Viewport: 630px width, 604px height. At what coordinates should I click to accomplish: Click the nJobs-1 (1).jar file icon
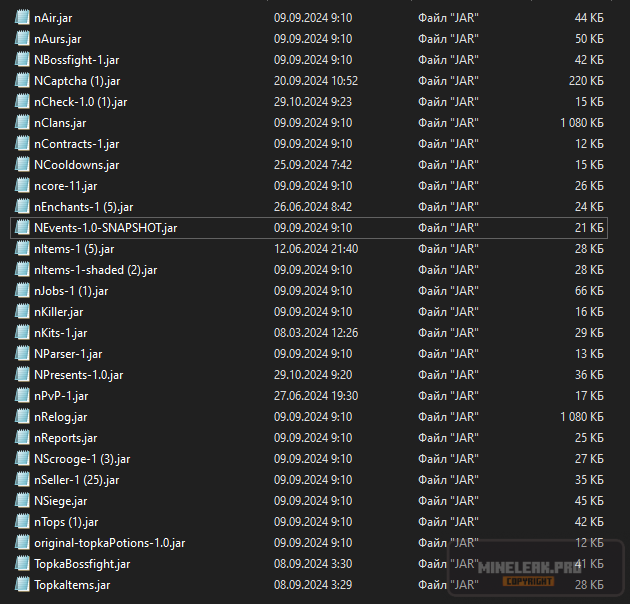coord(22,290)
